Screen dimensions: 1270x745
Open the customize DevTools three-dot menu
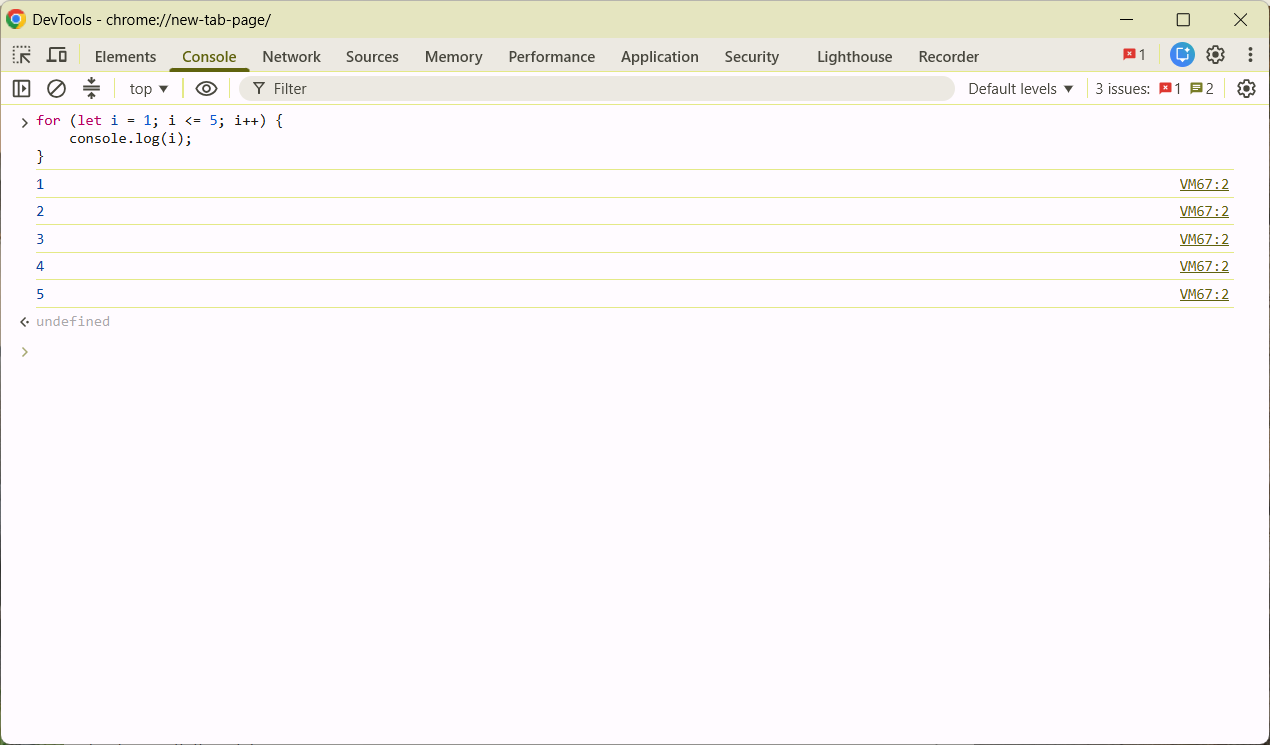click(1250, 55)
